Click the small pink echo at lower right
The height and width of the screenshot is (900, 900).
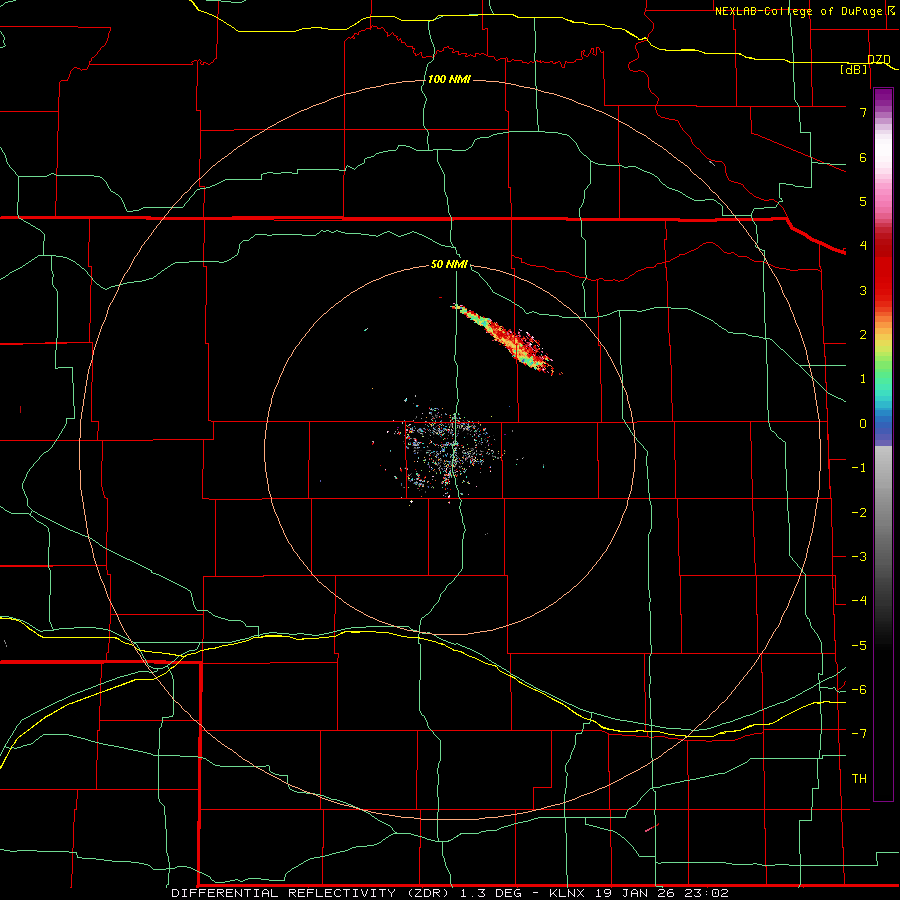pos(651,828)
